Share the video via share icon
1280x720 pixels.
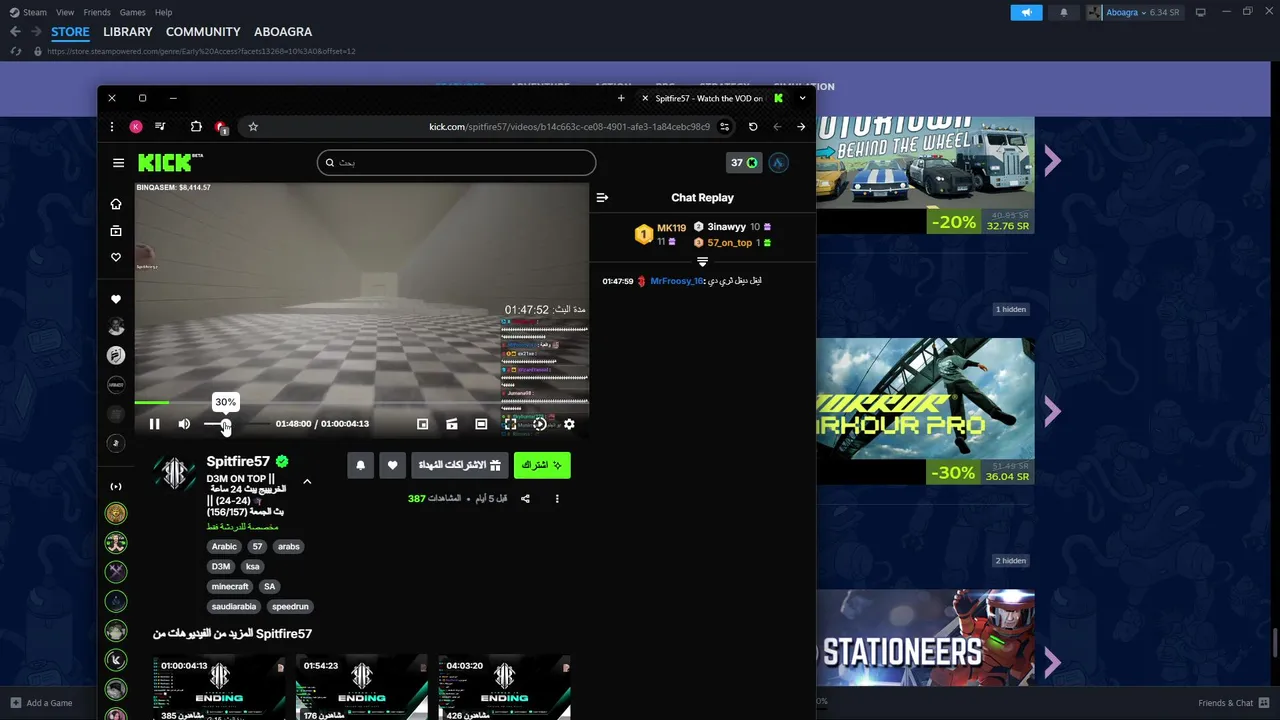525,498
